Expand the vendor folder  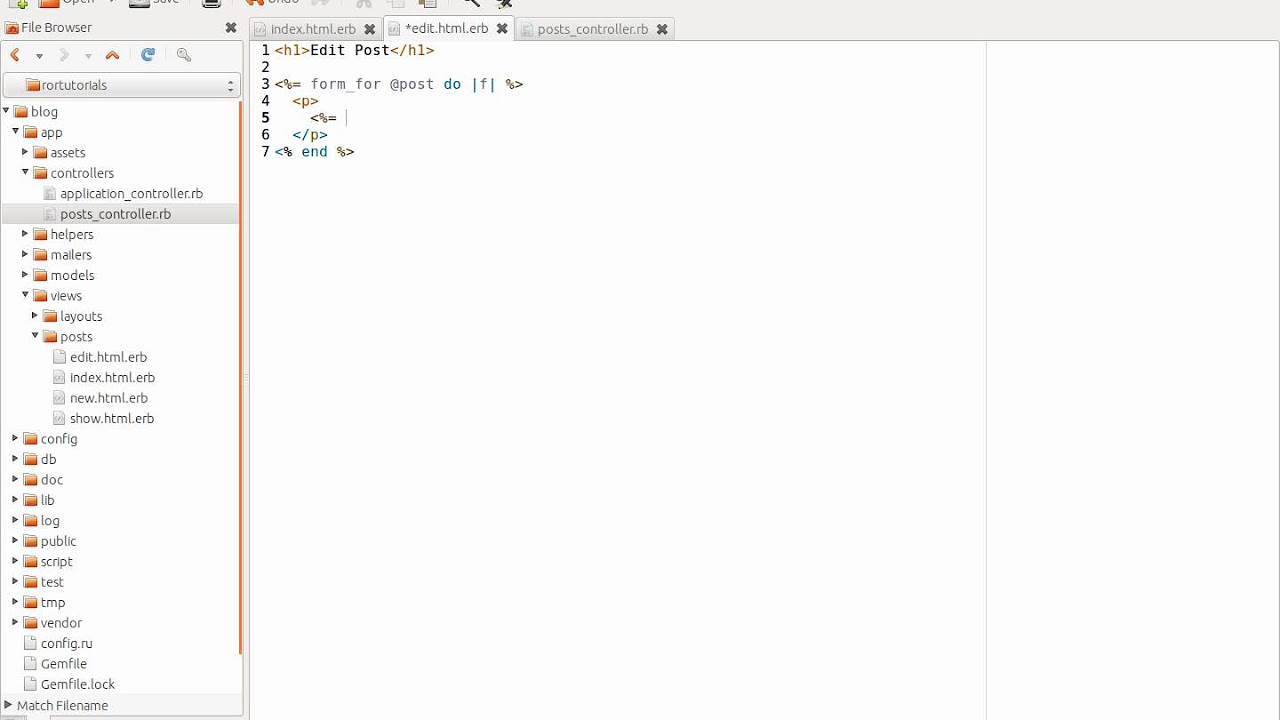point(15,622)
